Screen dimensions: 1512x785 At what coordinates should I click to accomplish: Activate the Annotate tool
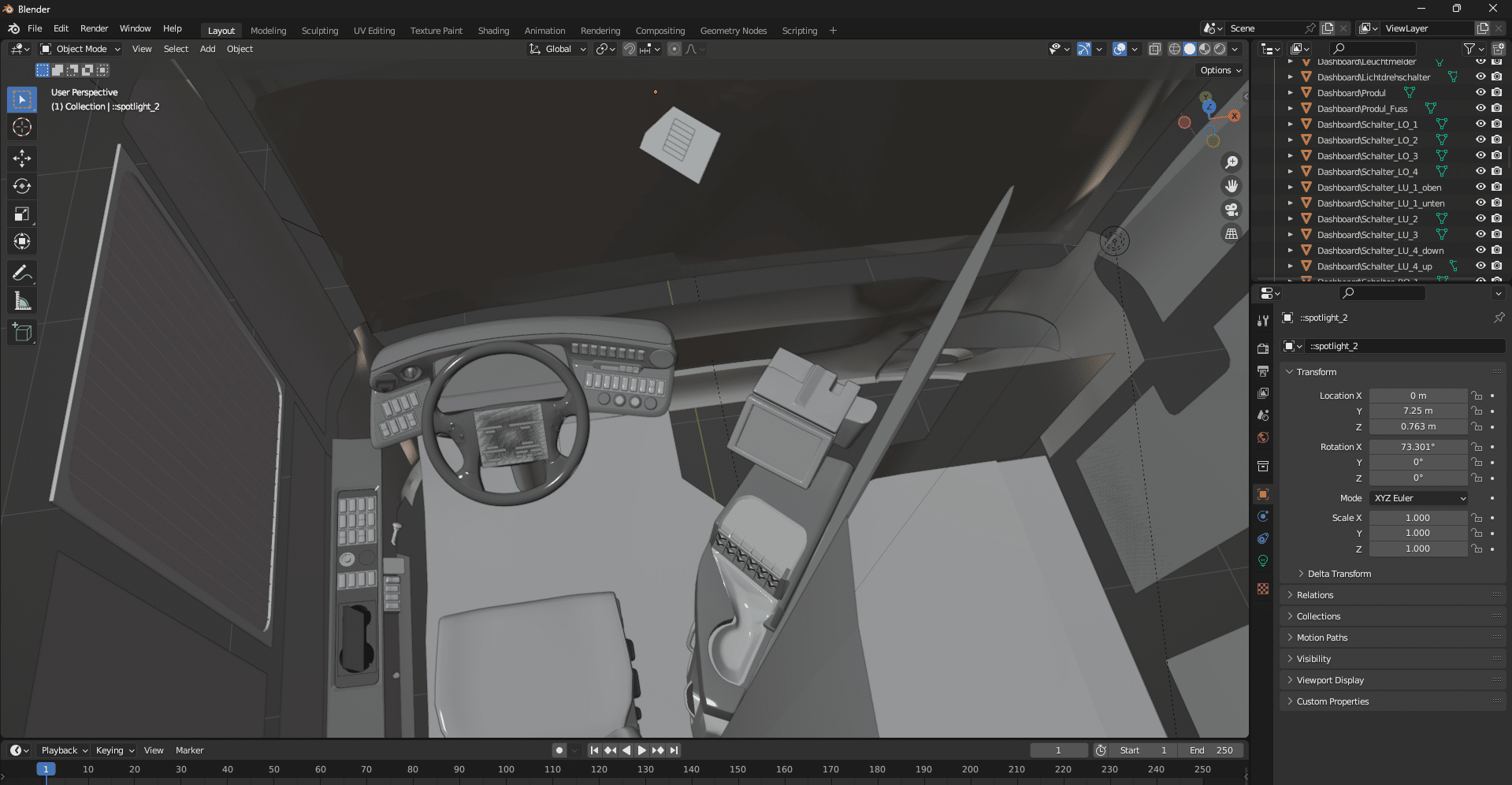pos(22,273)
